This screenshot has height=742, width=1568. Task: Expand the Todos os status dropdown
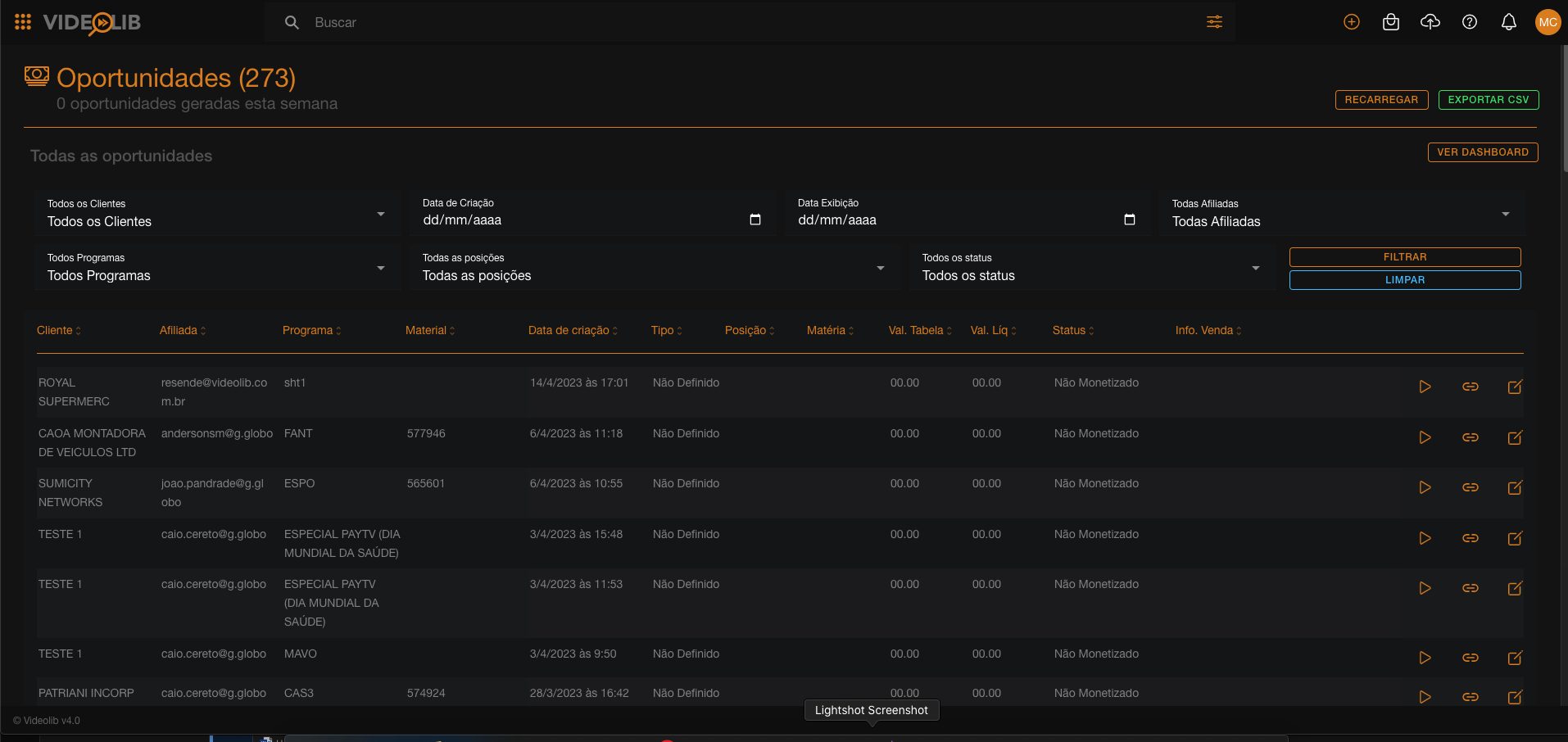click(1092, 268)
